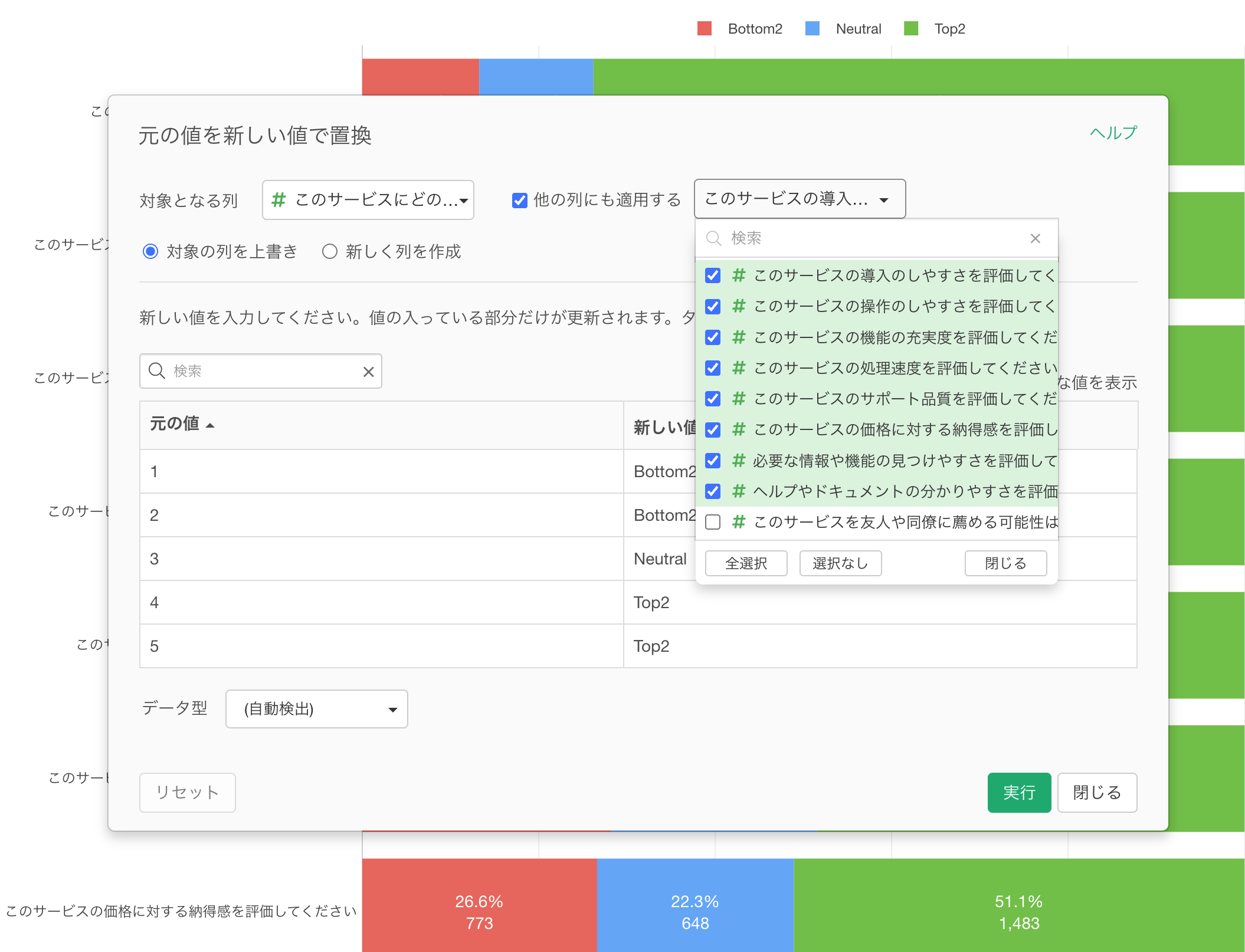This screenshot has height=952, width=1245.
Task: Click the column list 検索 input field
Action: [x=877, y=238]
